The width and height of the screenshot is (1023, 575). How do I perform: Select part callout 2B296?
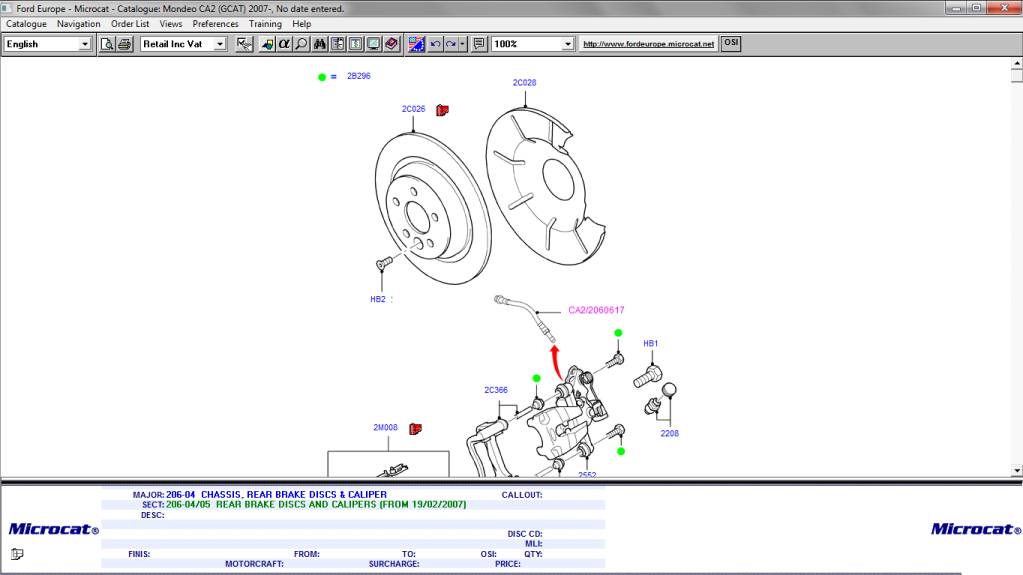click(x=358, y=76)
